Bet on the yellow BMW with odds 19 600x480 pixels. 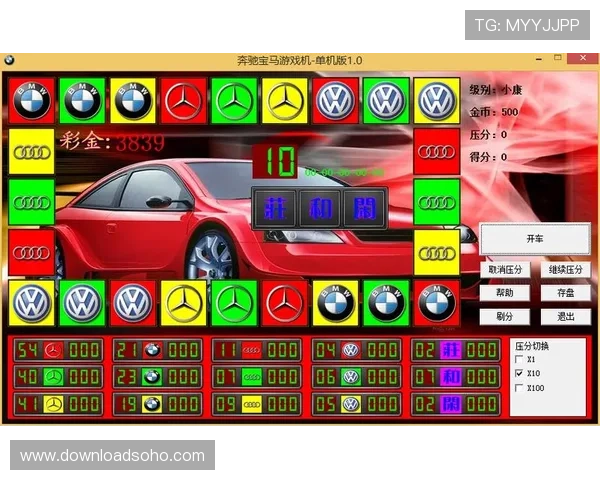(x=152, y=404)
